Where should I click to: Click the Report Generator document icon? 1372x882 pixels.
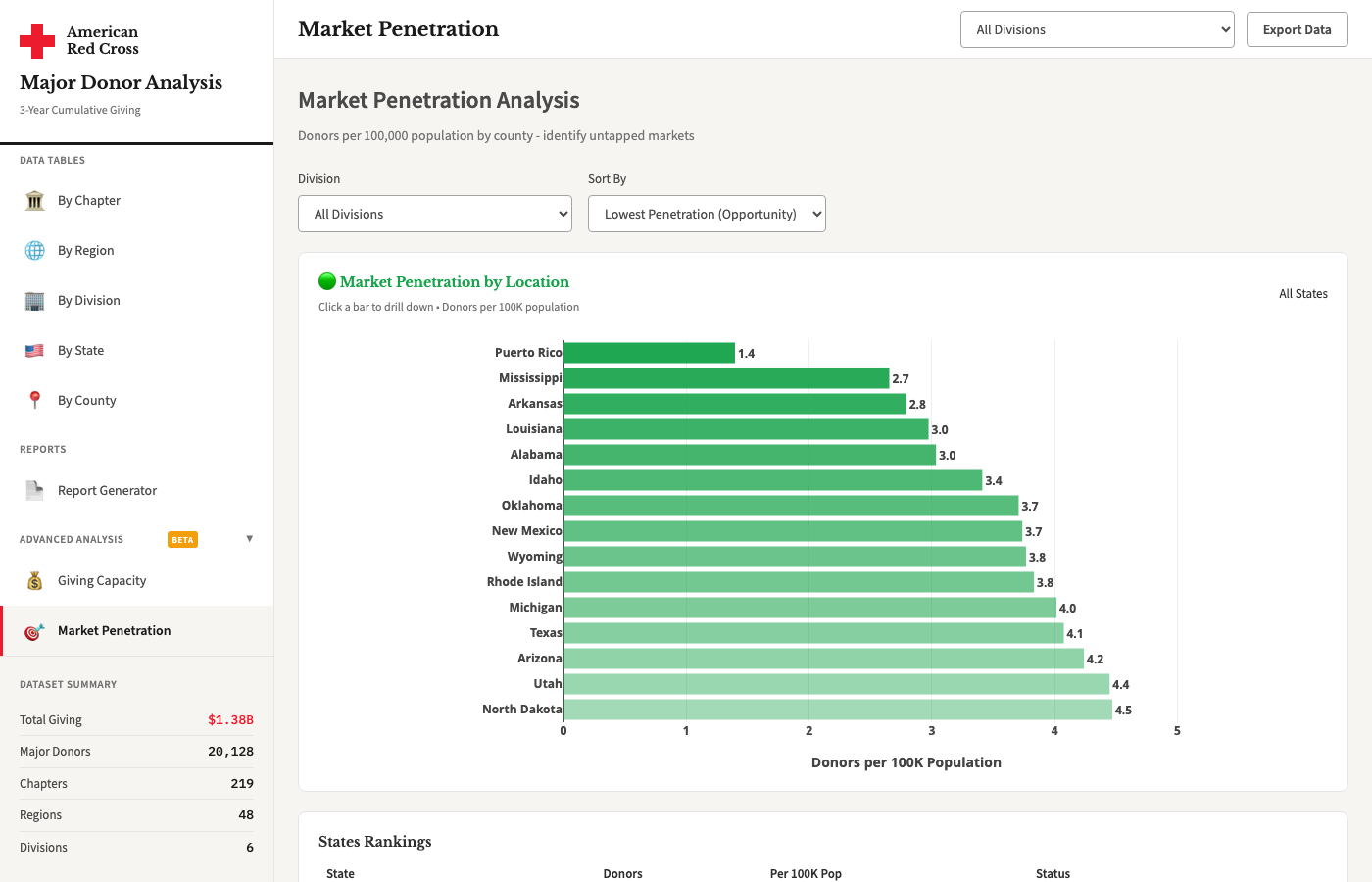pyautogui.click(x=35, y=491)
